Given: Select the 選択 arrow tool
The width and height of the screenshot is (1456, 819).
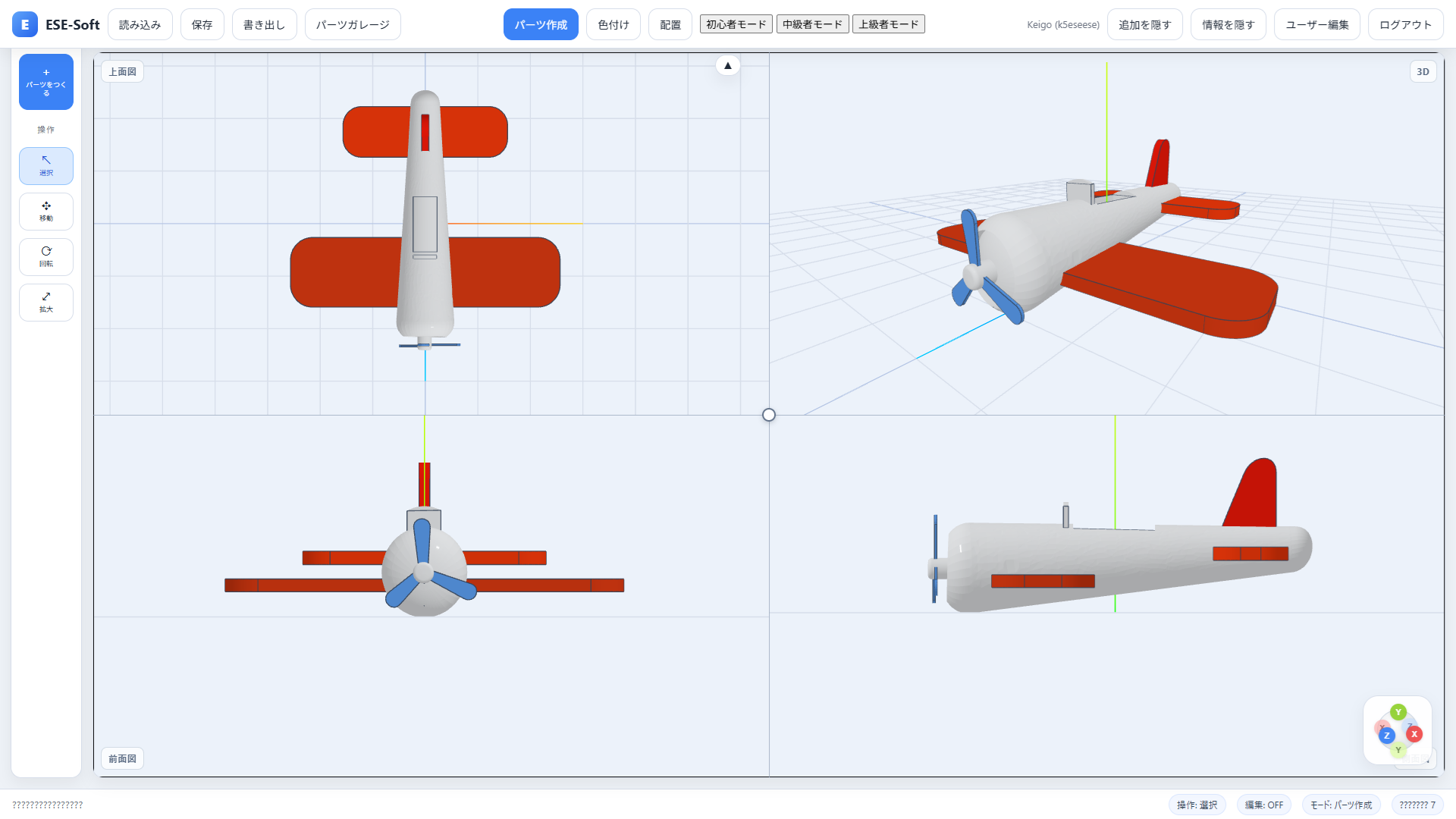Looking at the screenshot, I should coord(46,166).
